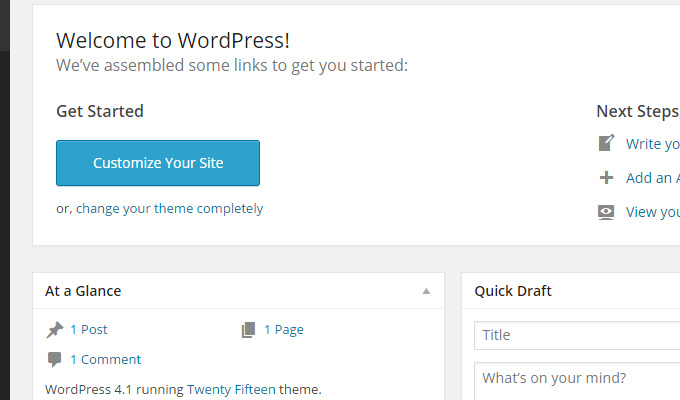Image resolution: width=680 pixels, height=400 pixels.
Task: Click the pushpin icon beside 1 Post
Action: (55, 330)
